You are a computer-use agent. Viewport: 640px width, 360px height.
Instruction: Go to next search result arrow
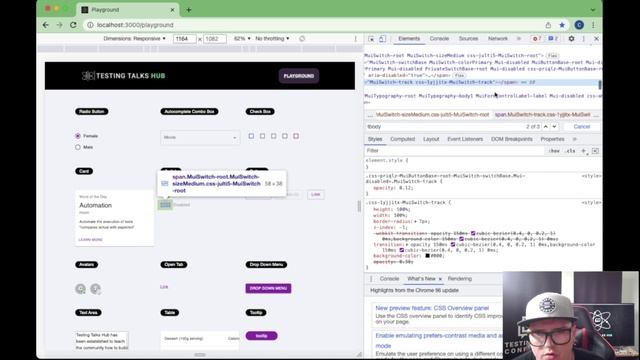554,127
